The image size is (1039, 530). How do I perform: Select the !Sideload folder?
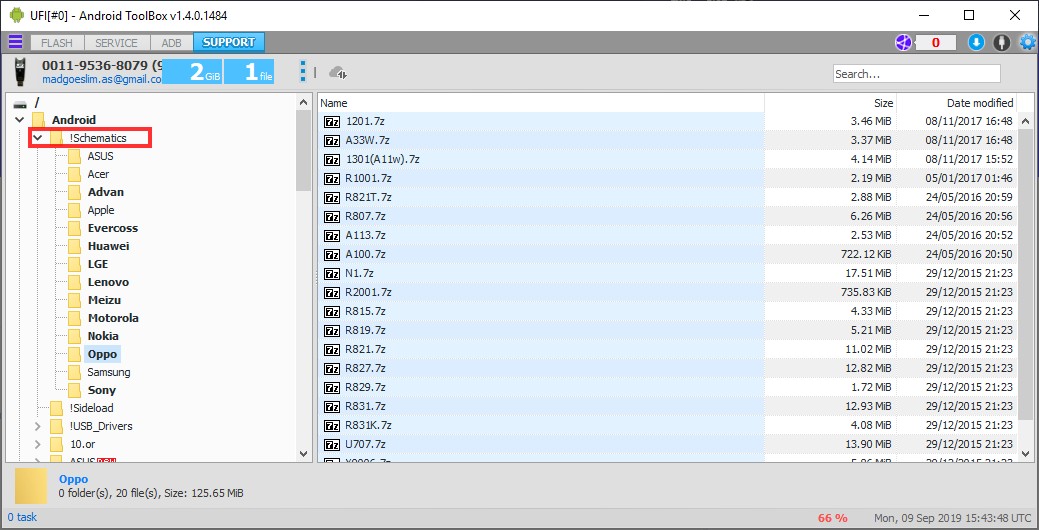[x=91, y=407]
